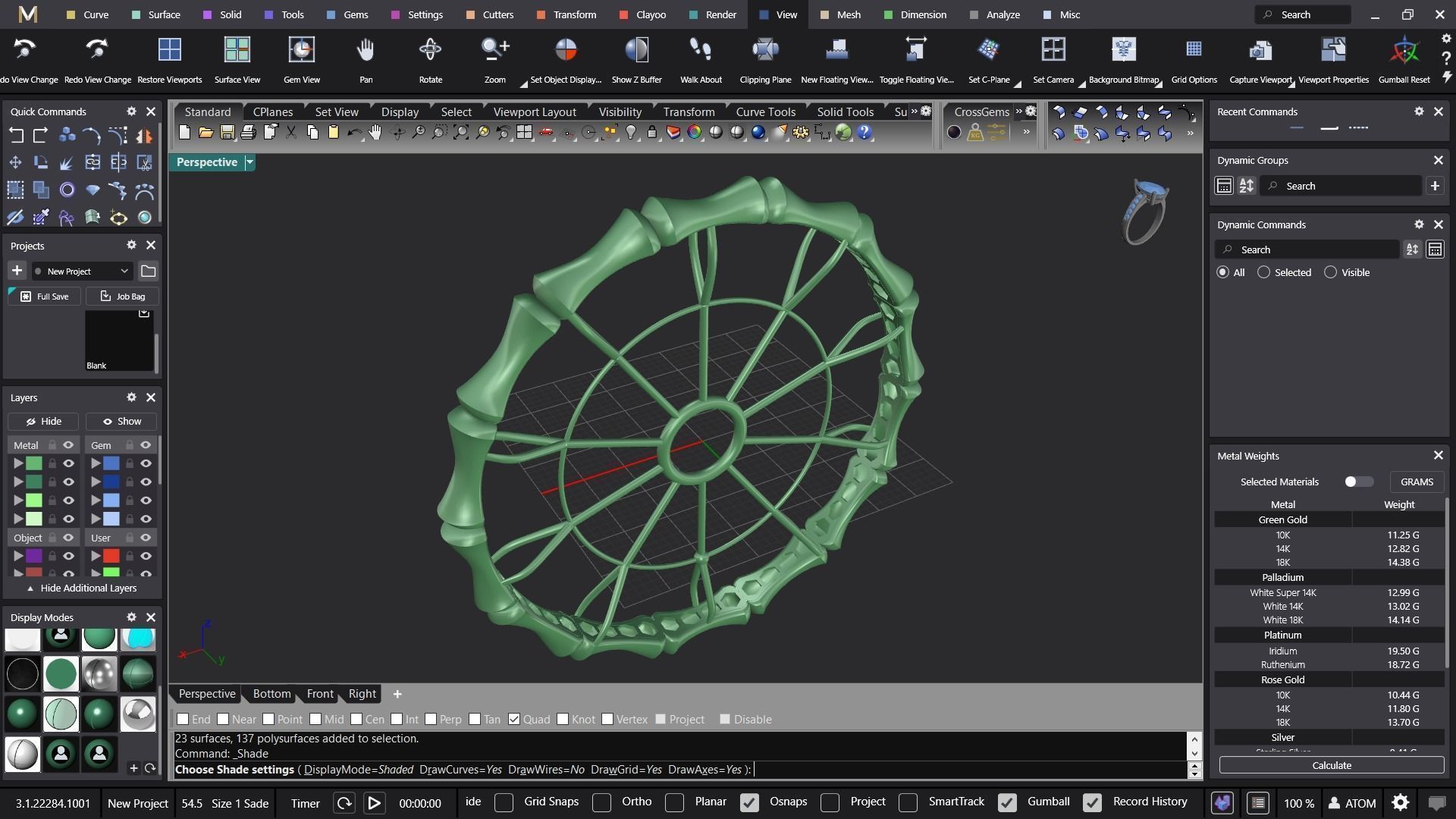Click the Redo View Change icon
This screenshot has height=819, width=1456.
97,50
